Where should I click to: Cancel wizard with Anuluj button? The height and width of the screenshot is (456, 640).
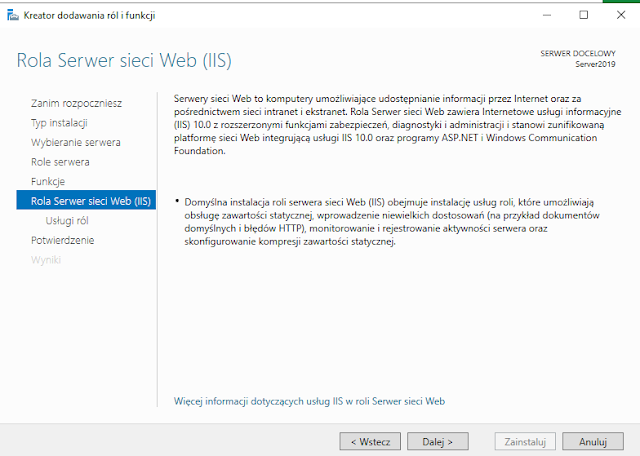tap(593, 442)
